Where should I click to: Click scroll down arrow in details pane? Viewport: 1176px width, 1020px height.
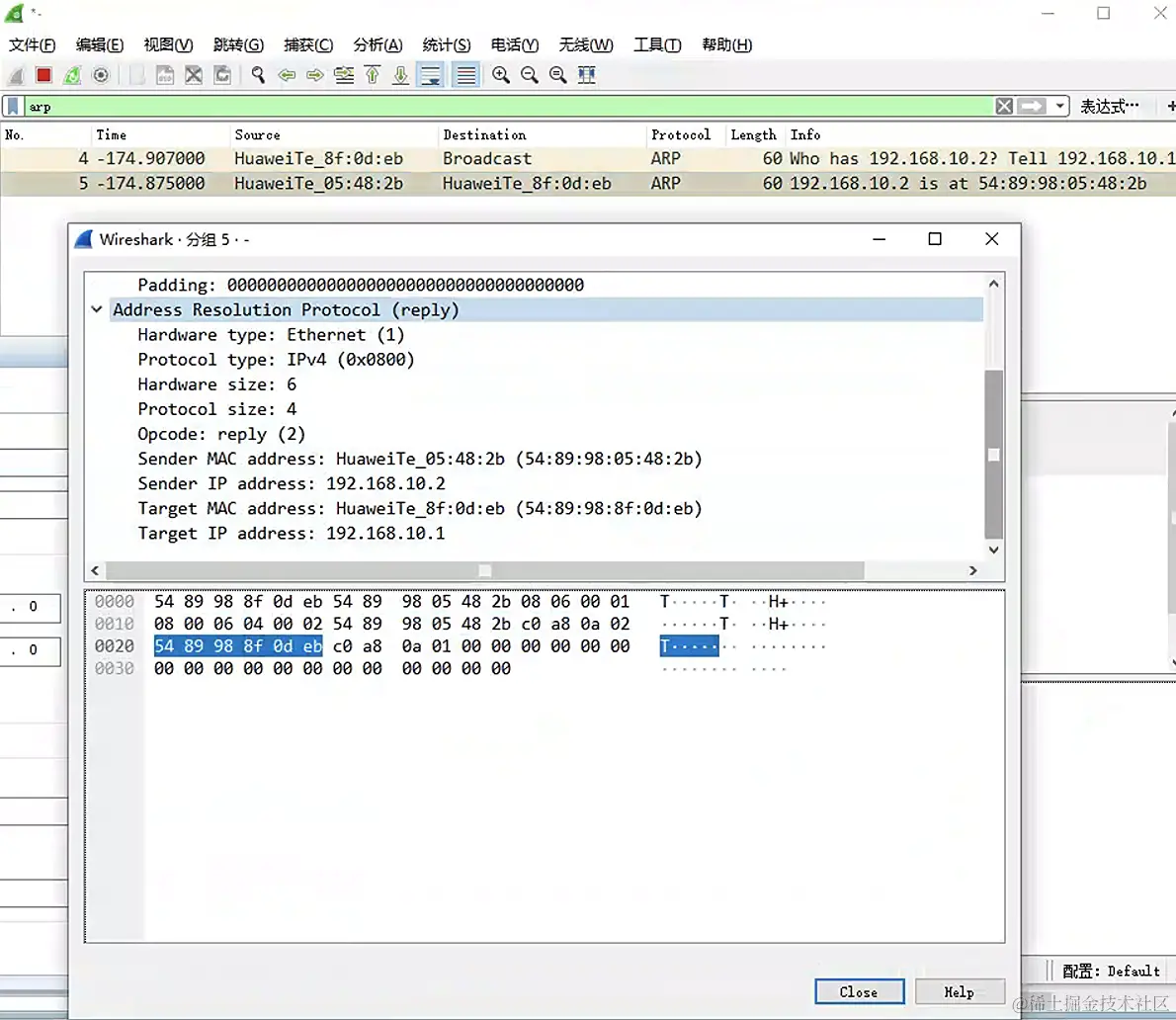pos(994,550)
